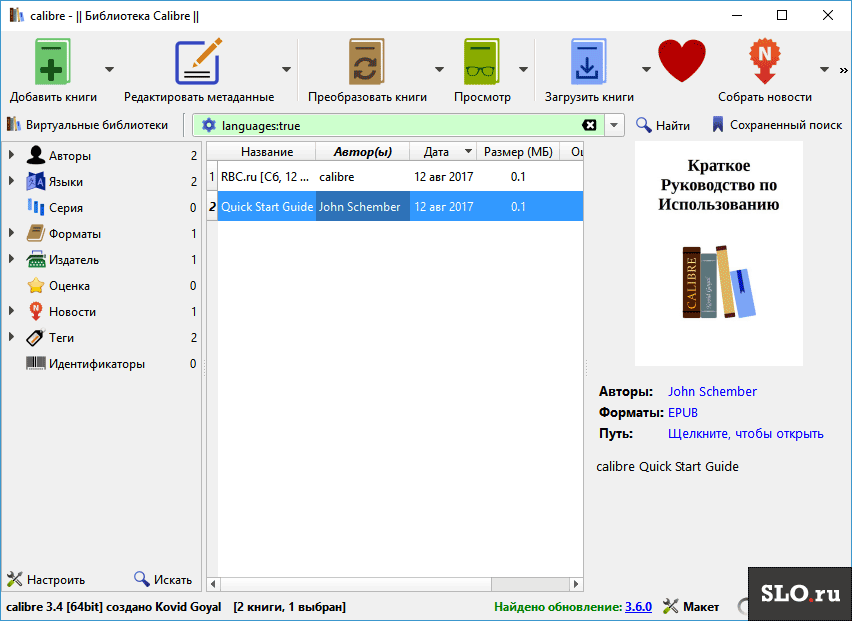The height and width of the screenshot is (621, 852).
Task: Sort by the Автор(ы) column header
Action: coord(362,152)
